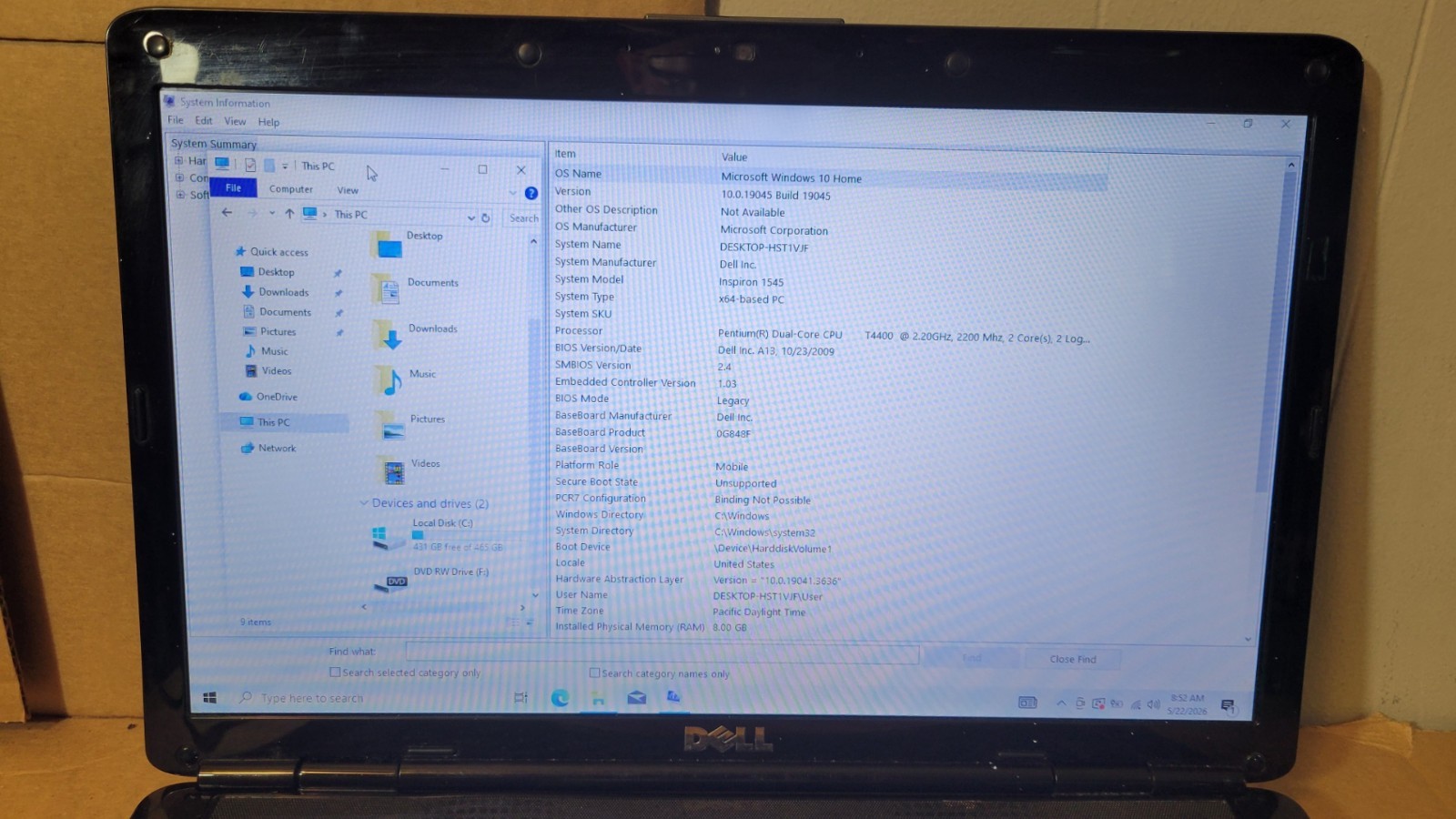Open Customize Quick Access Toolbar dropdown

tap(285, 166)
